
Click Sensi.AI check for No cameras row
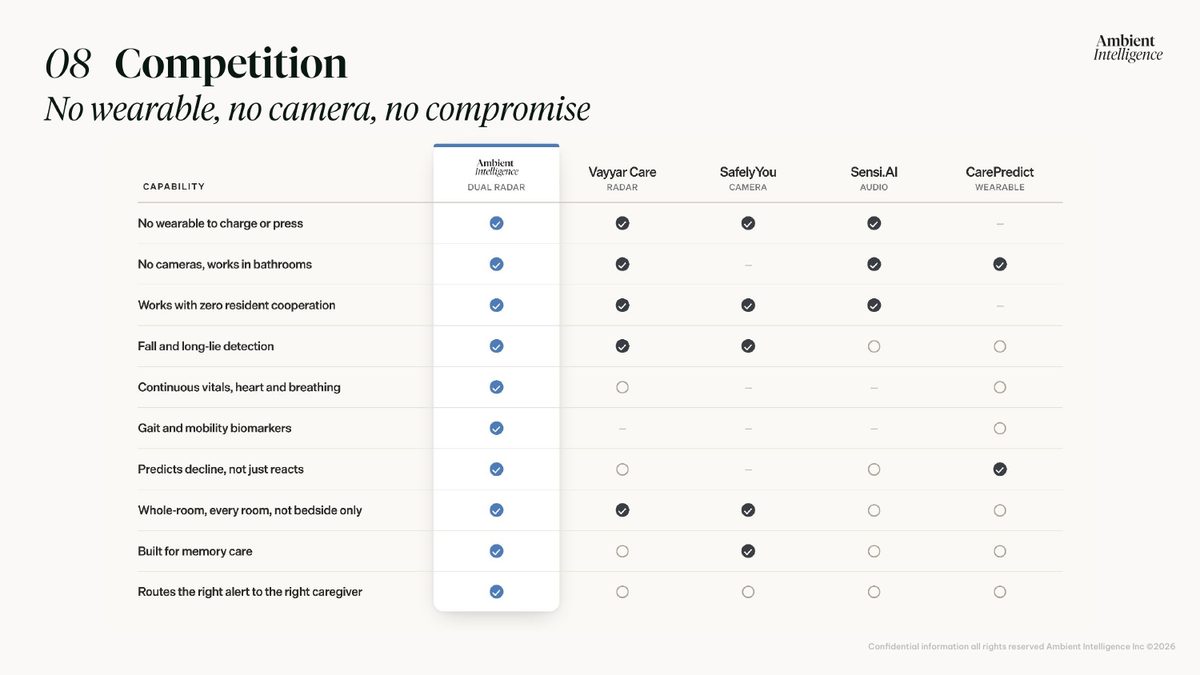(x=874, y=264)
